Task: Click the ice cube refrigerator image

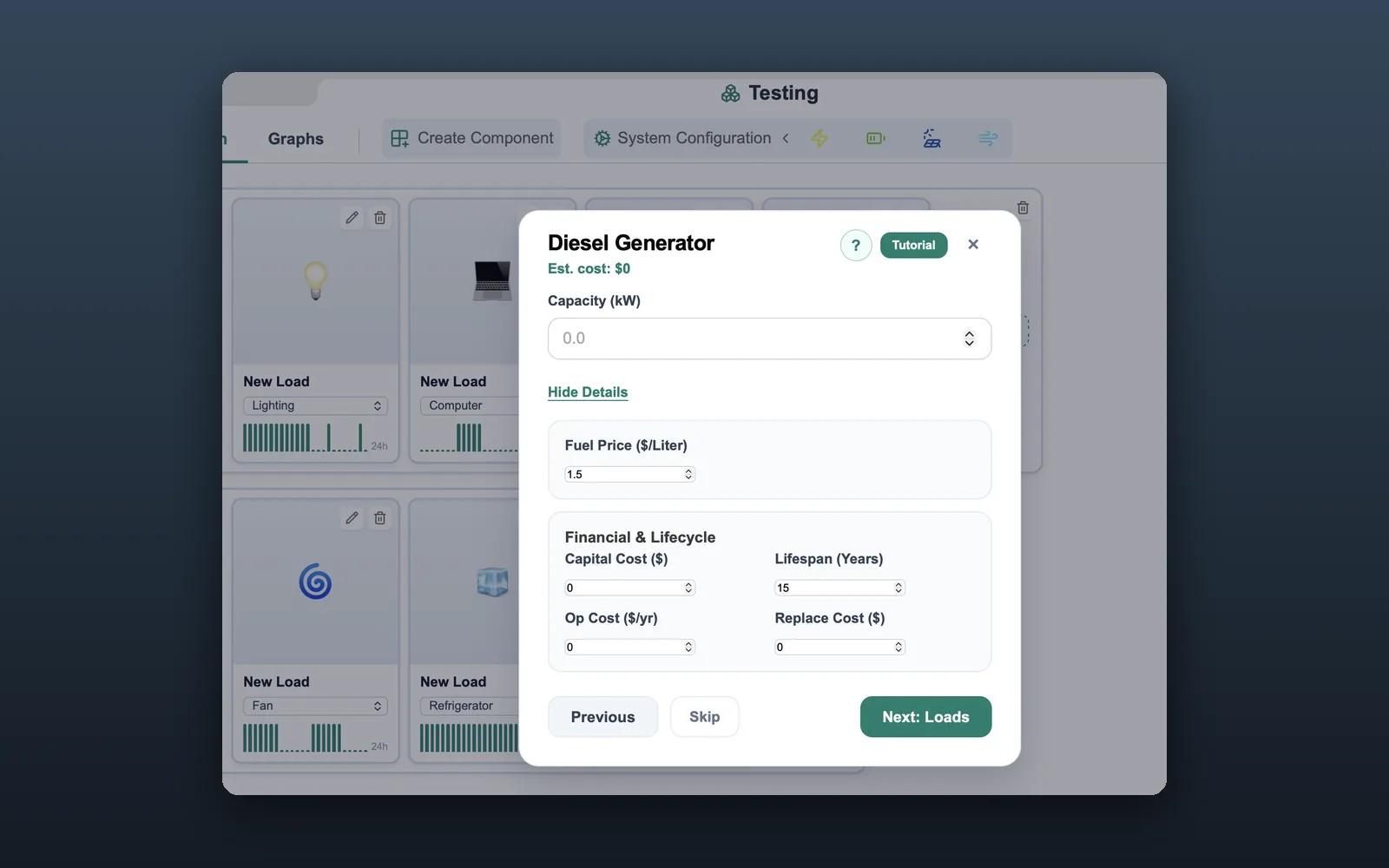Action: coord(492,582)
